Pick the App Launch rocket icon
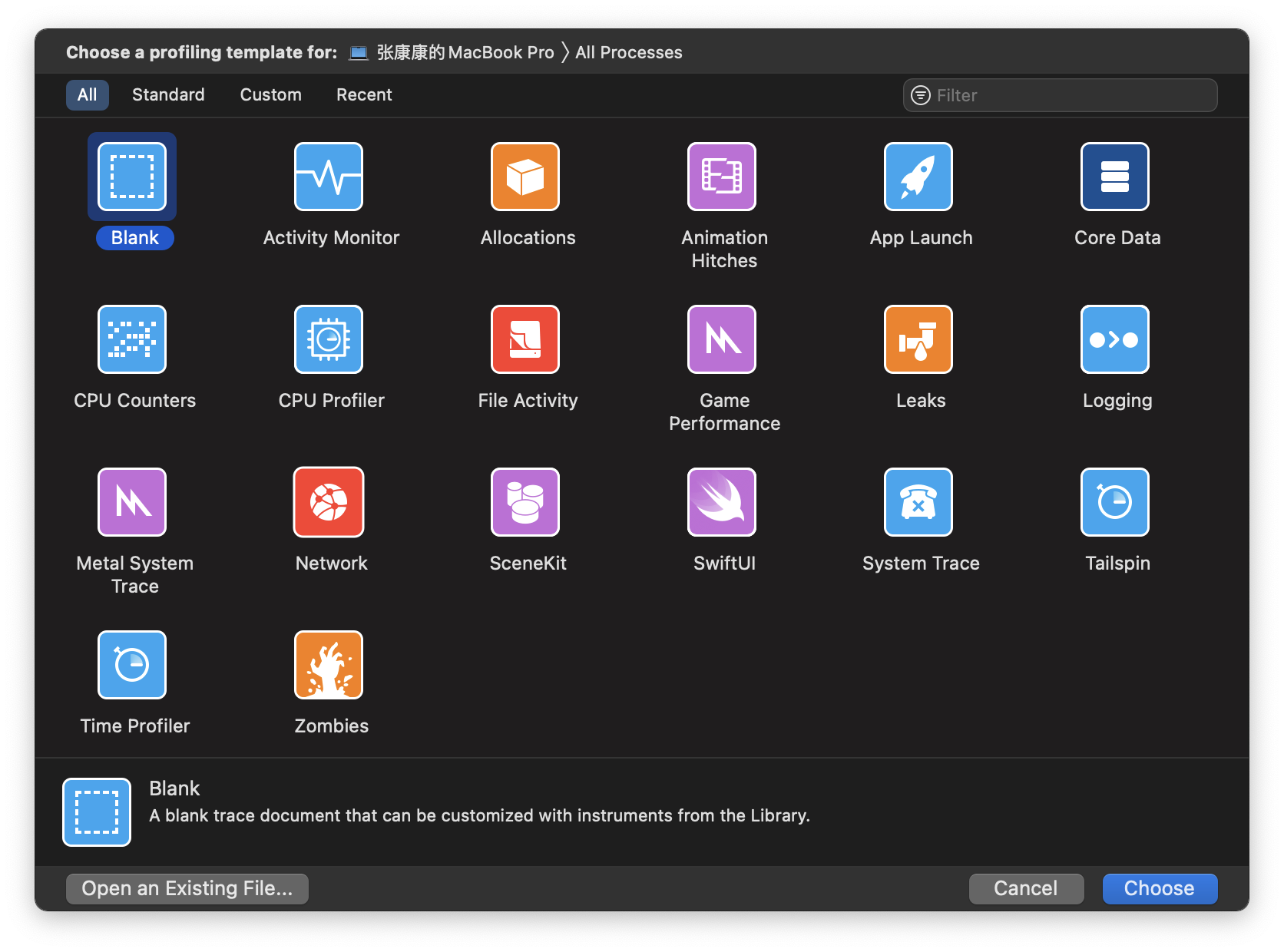 point(918,177)
